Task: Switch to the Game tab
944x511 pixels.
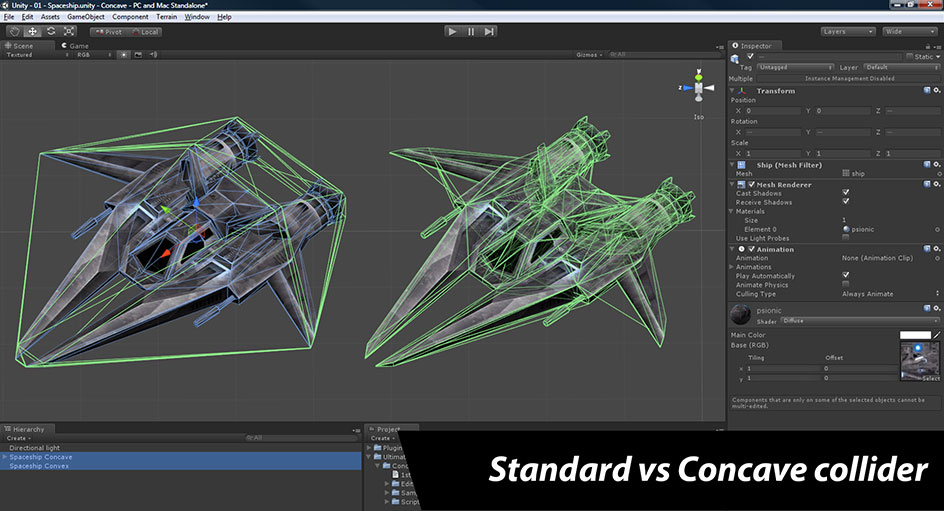Action: (x=75, y=46)
